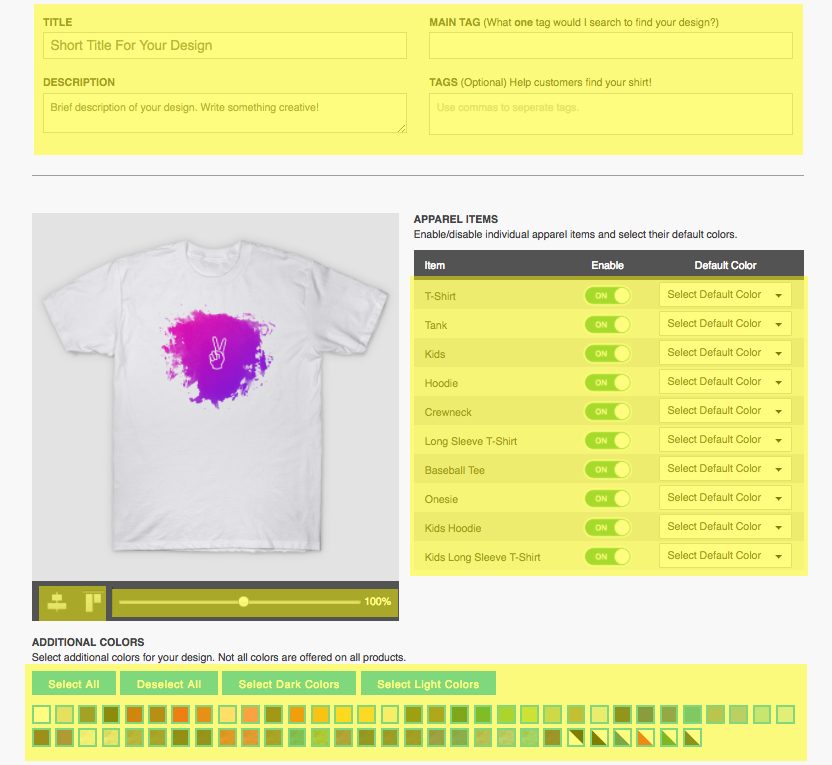Open the Kids Hoodie default color dropdown
The height and width of the screenshot is (765, 832).
point(724,527)
